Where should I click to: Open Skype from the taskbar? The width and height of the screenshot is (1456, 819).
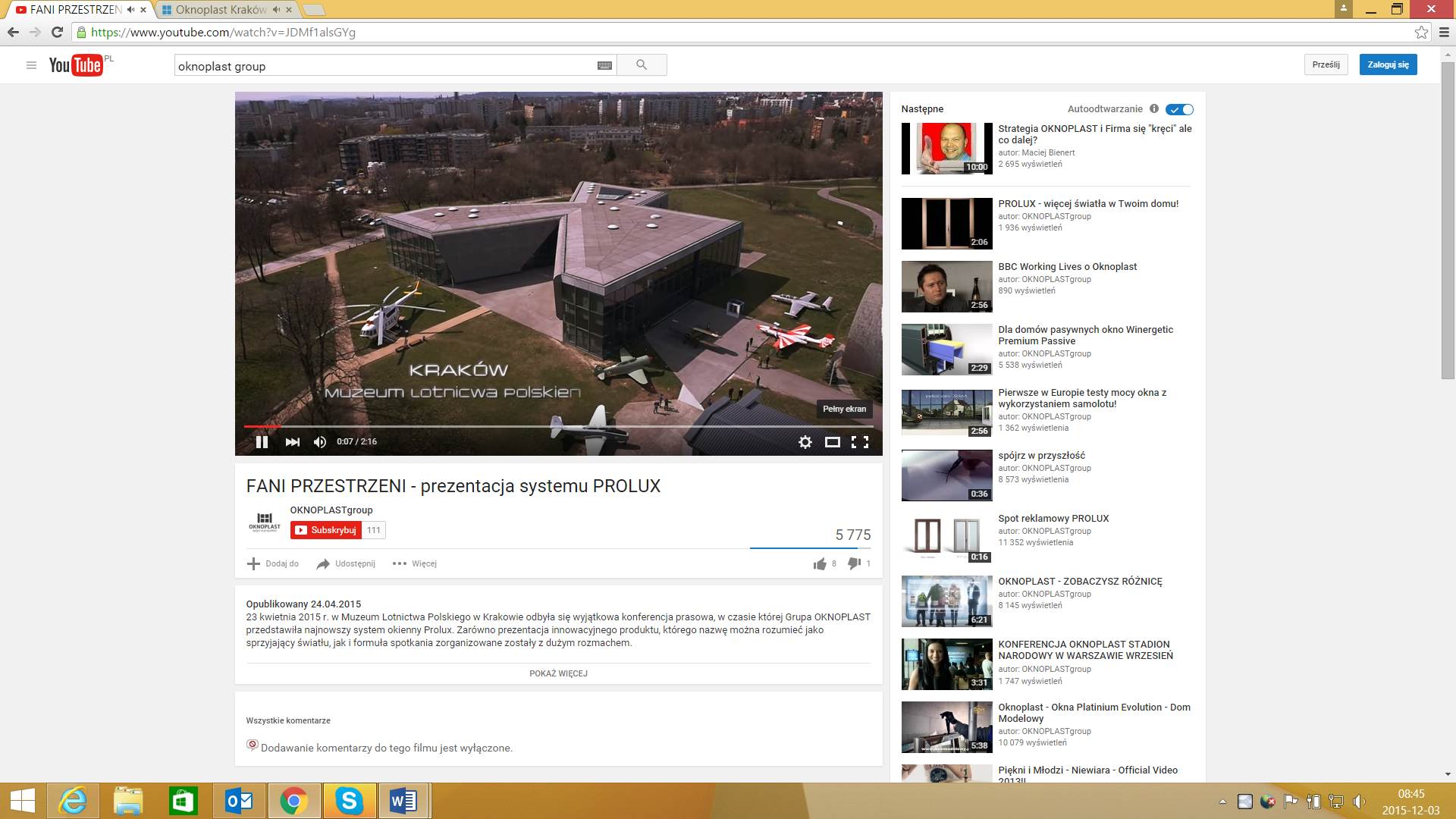click(349, 801)
